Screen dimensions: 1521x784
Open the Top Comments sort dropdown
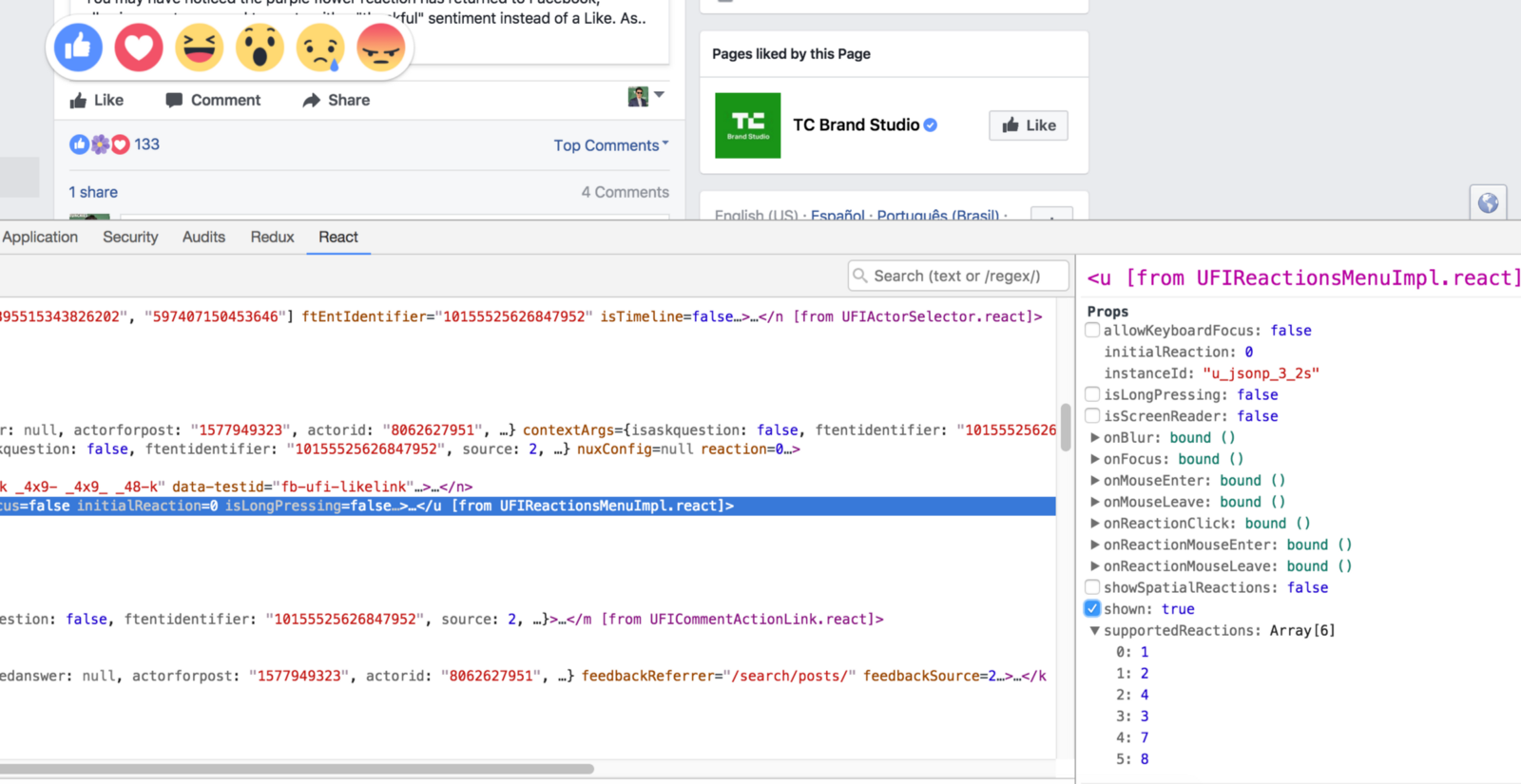610,145
